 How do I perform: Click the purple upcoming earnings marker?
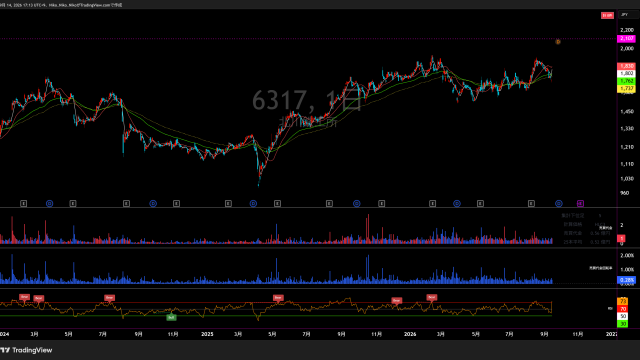click(580, 203)
